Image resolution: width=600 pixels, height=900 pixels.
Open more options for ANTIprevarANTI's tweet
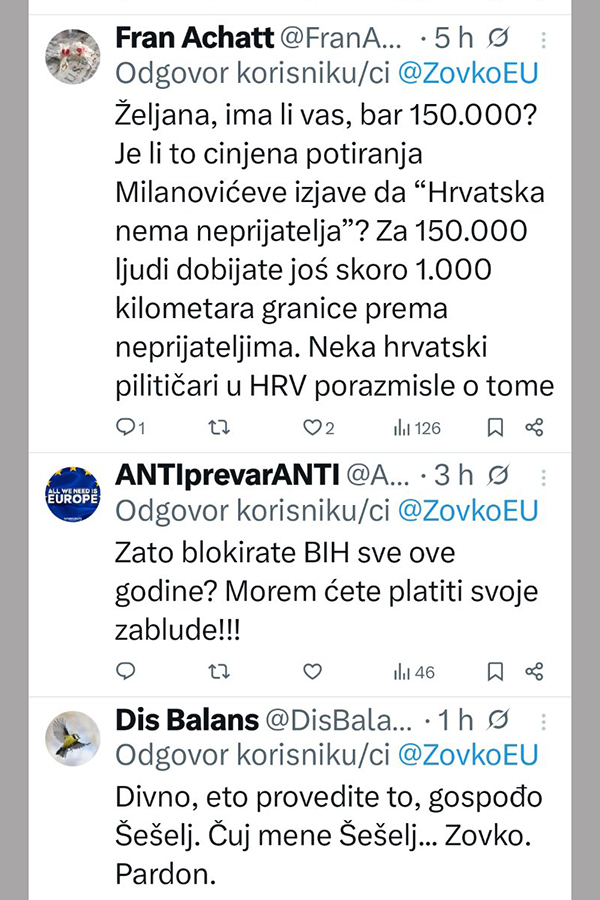click(543, 474)
